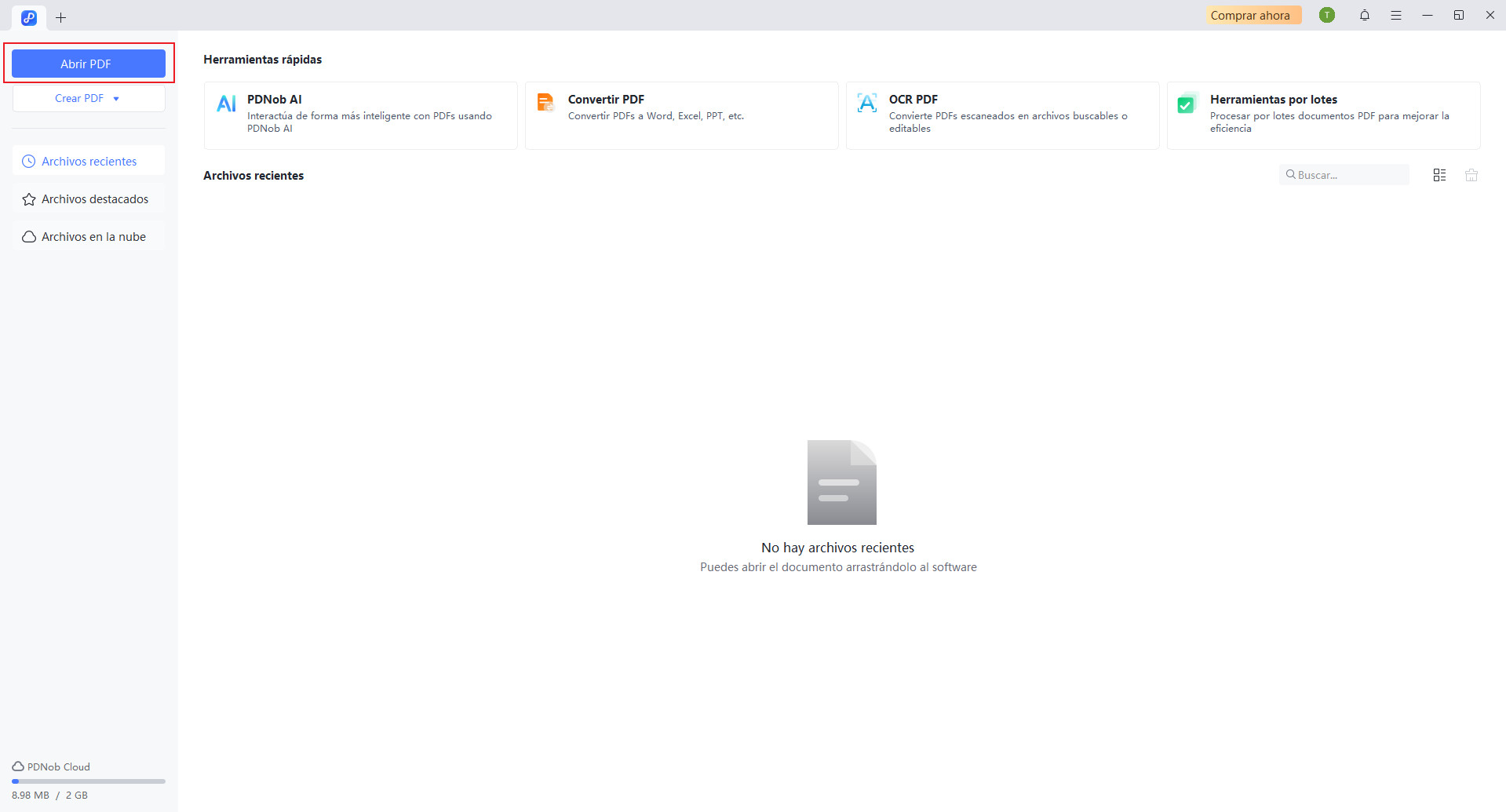Select Archivos destacados in sidebar

point(89,198)
